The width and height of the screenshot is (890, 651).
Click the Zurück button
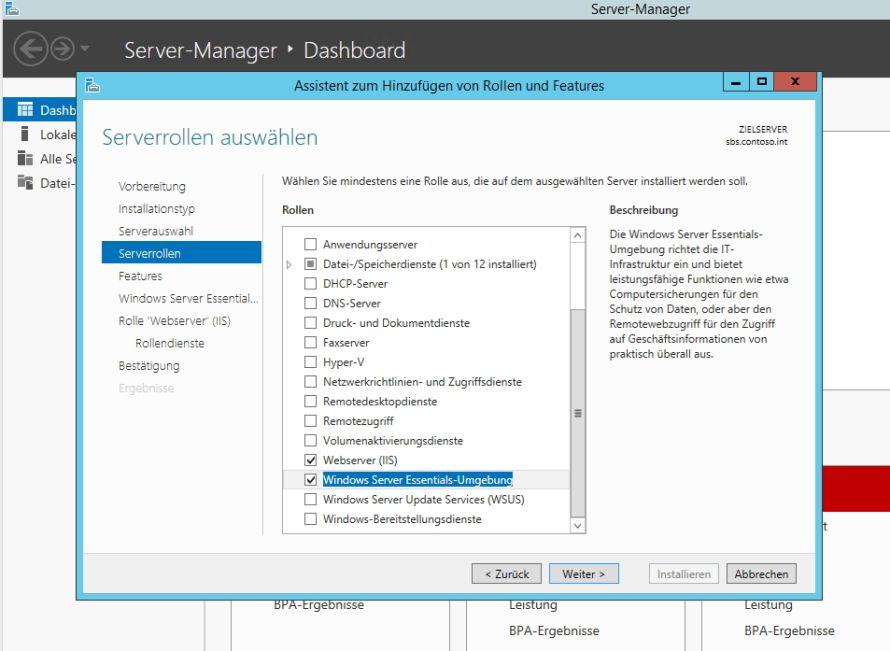[x=506, y=574]
